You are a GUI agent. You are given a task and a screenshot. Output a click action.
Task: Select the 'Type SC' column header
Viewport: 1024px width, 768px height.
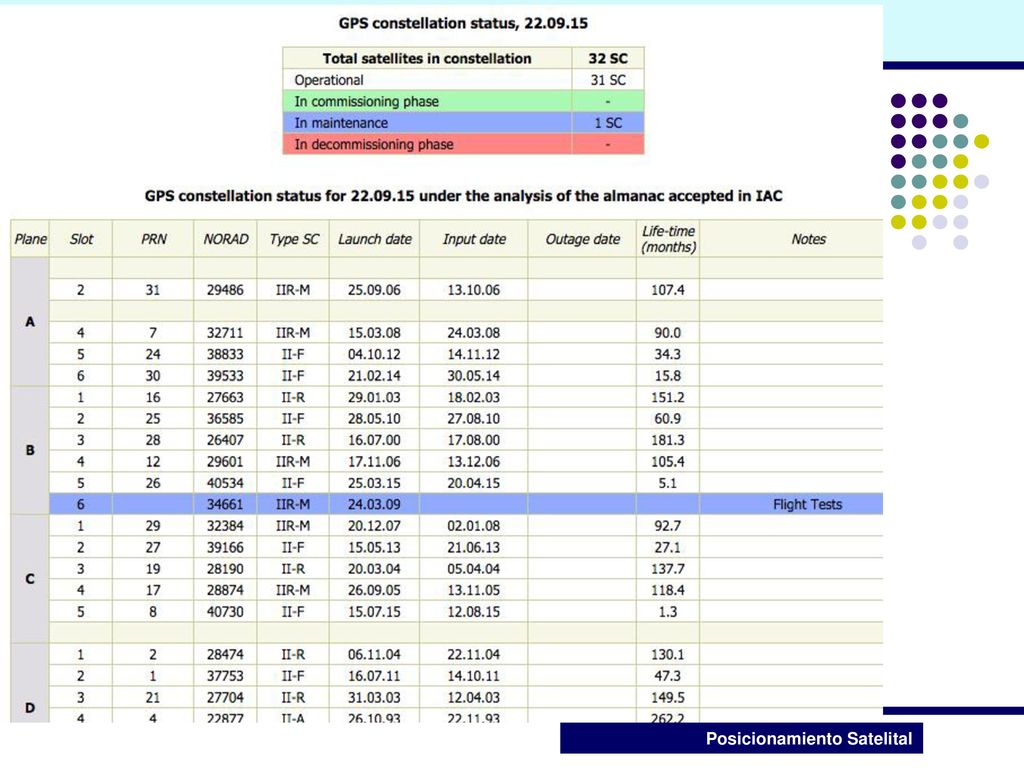tap(294, 239)
